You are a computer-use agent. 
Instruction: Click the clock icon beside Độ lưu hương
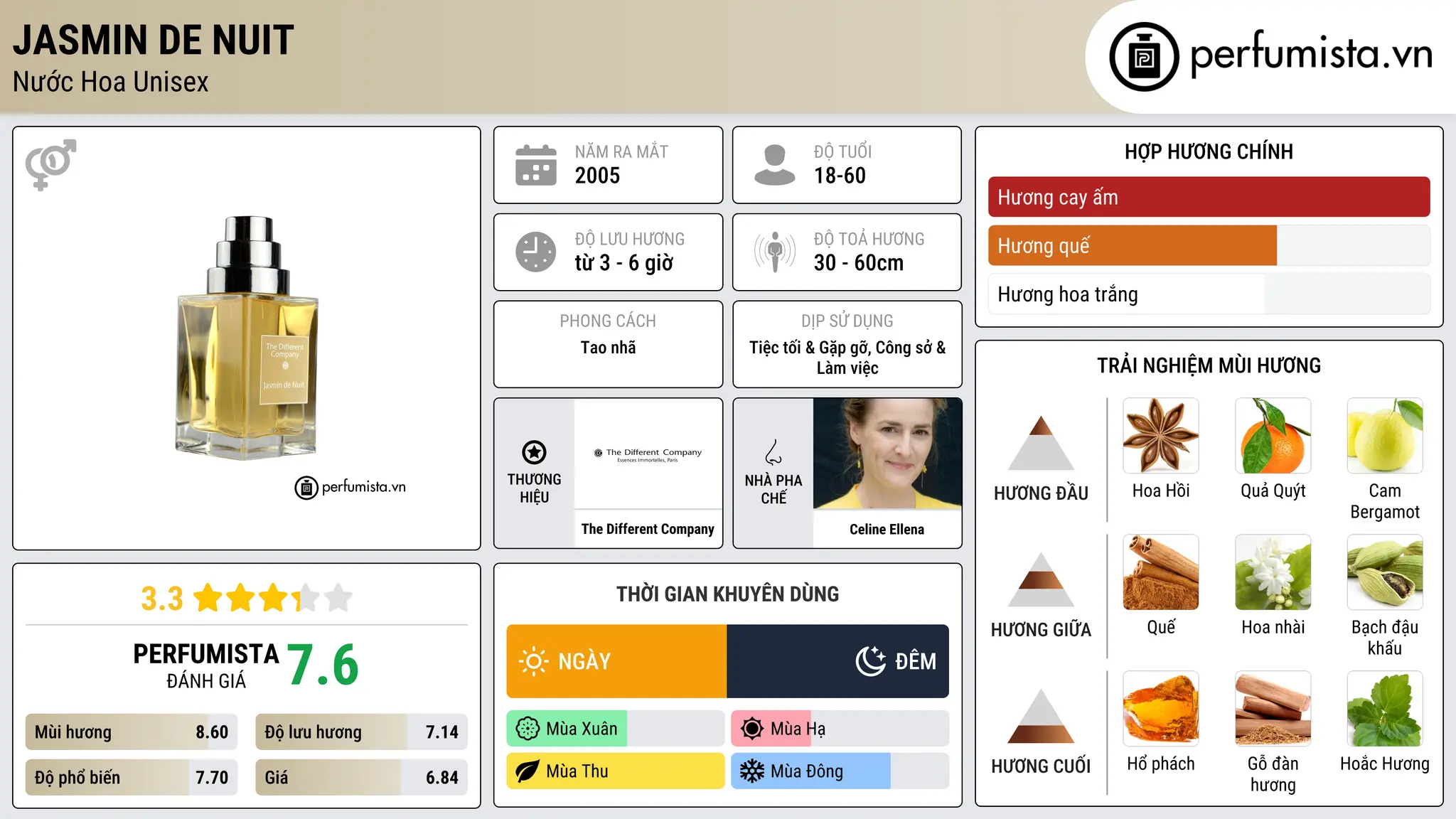pyautogui.click(x=536, y=252)
